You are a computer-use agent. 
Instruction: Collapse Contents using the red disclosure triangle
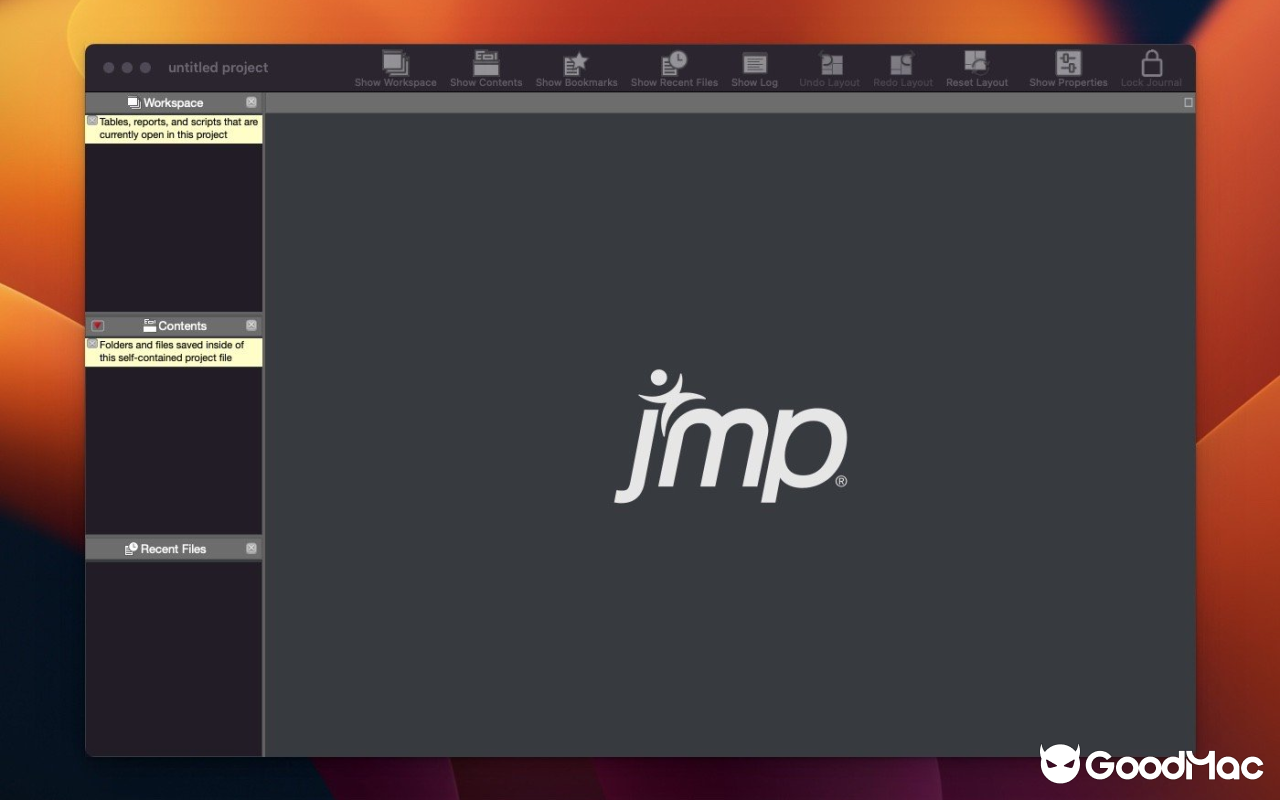(x=97, y=325)
